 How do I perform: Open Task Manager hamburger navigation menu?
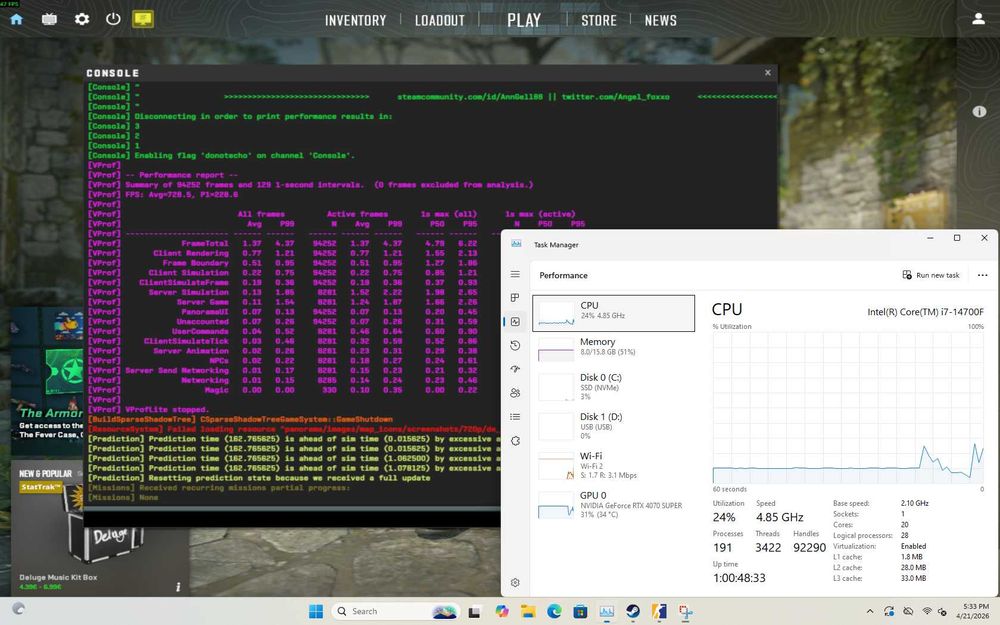pos(515,274)
